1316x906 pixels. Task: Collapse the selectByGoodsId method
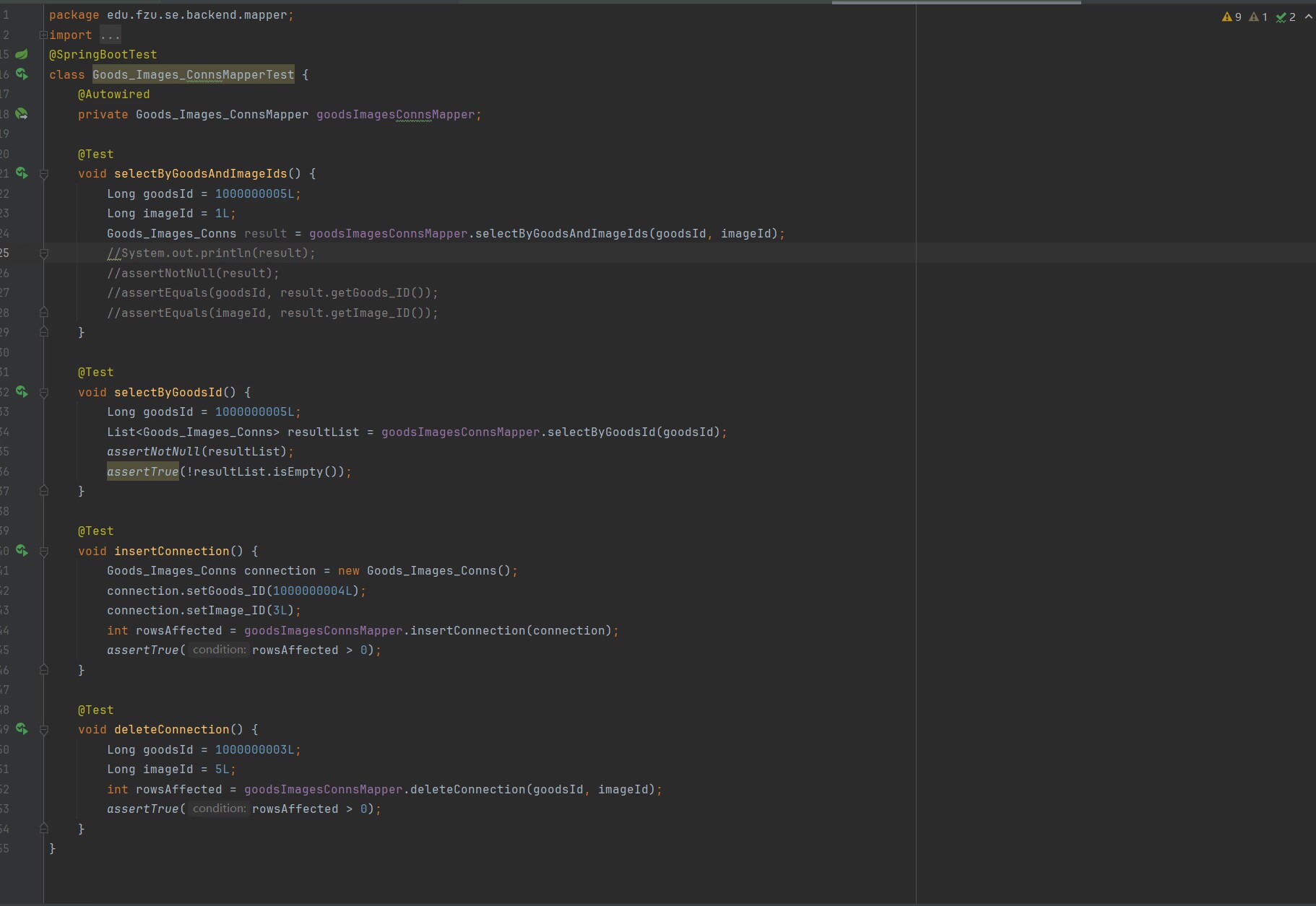click(43, 393)
